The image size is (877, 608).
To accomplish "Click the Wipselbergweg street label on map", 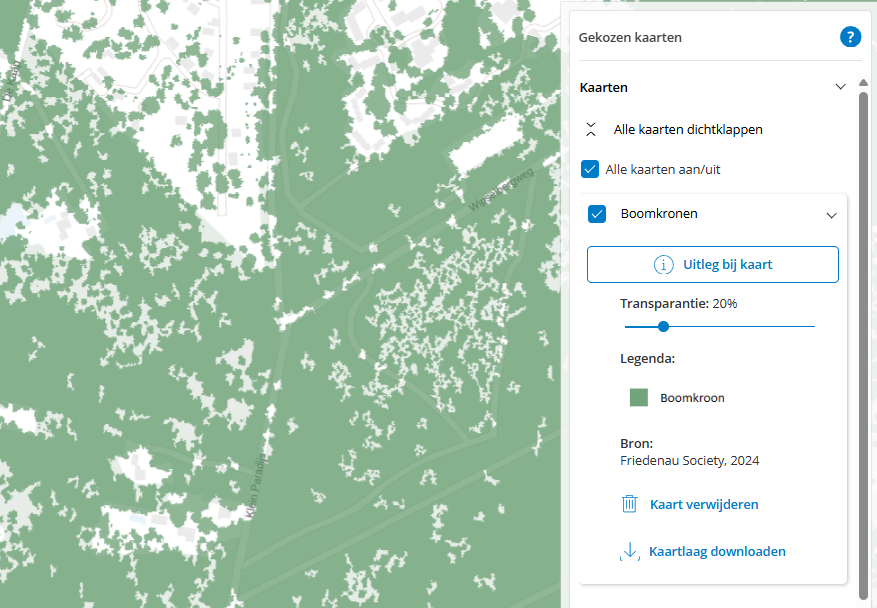I will tap(501, 189).
